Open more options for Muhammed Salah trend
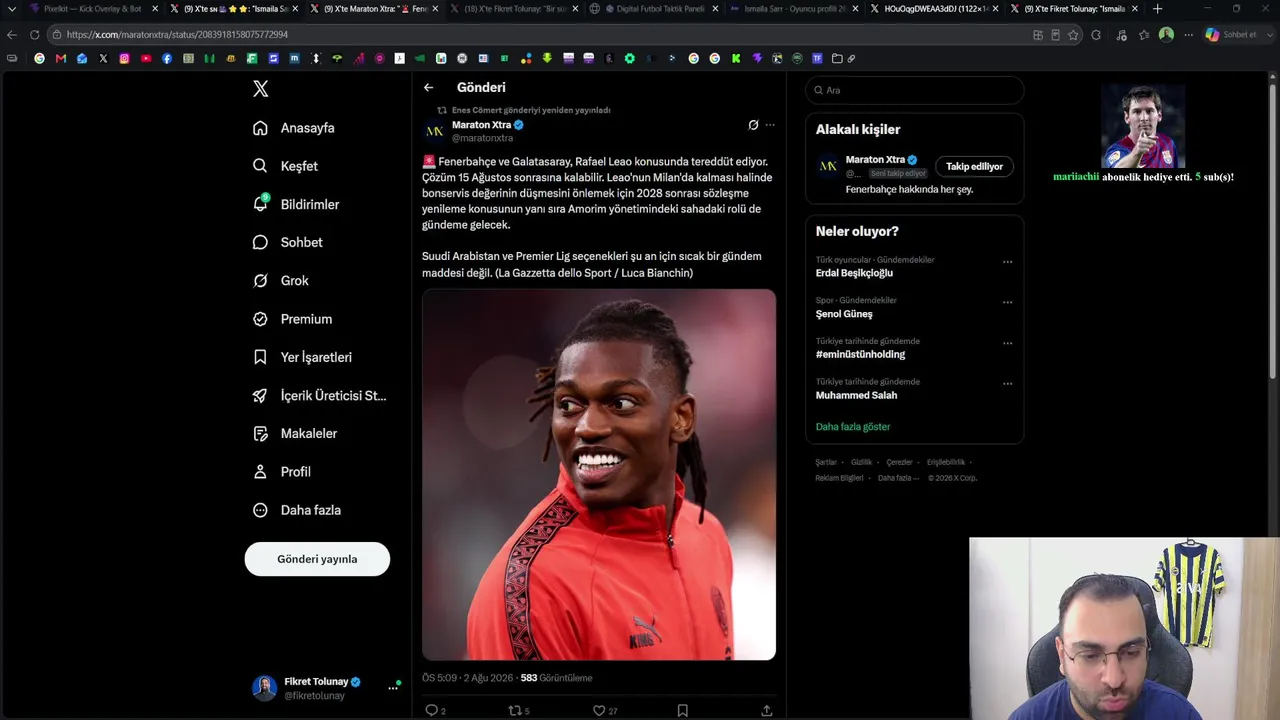 pyautogui.click(x=1007, y=384)
